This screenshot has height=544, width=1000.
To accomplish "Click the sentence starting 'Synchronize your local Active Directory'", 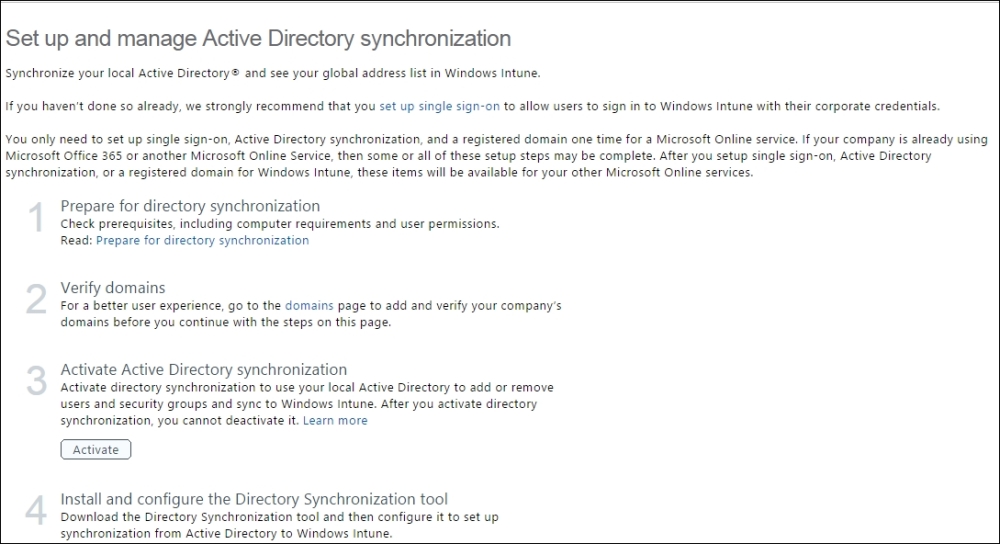I will [x=273, y=73].
